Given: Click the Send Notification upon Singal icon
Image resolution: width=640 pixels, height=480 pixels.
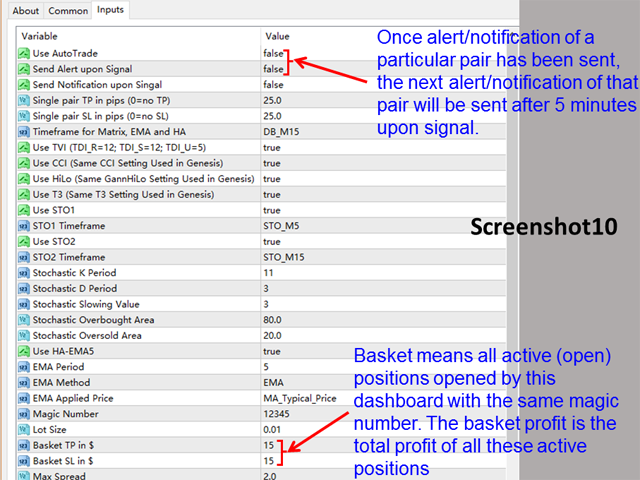Looking at the screenshot, I should pyautogui.click(x=24, y=85).
